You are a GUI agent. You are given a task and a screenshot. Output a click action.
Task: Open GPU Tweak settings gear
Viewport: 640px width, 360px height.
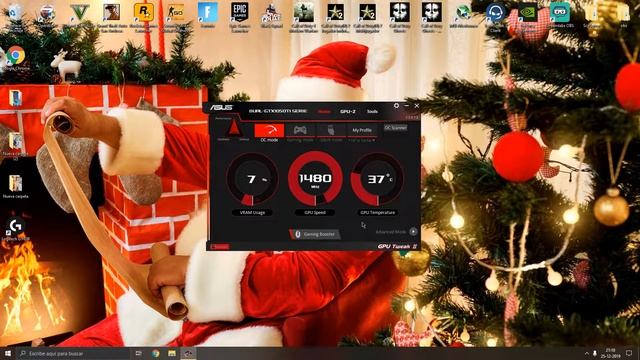click(396, 106)
